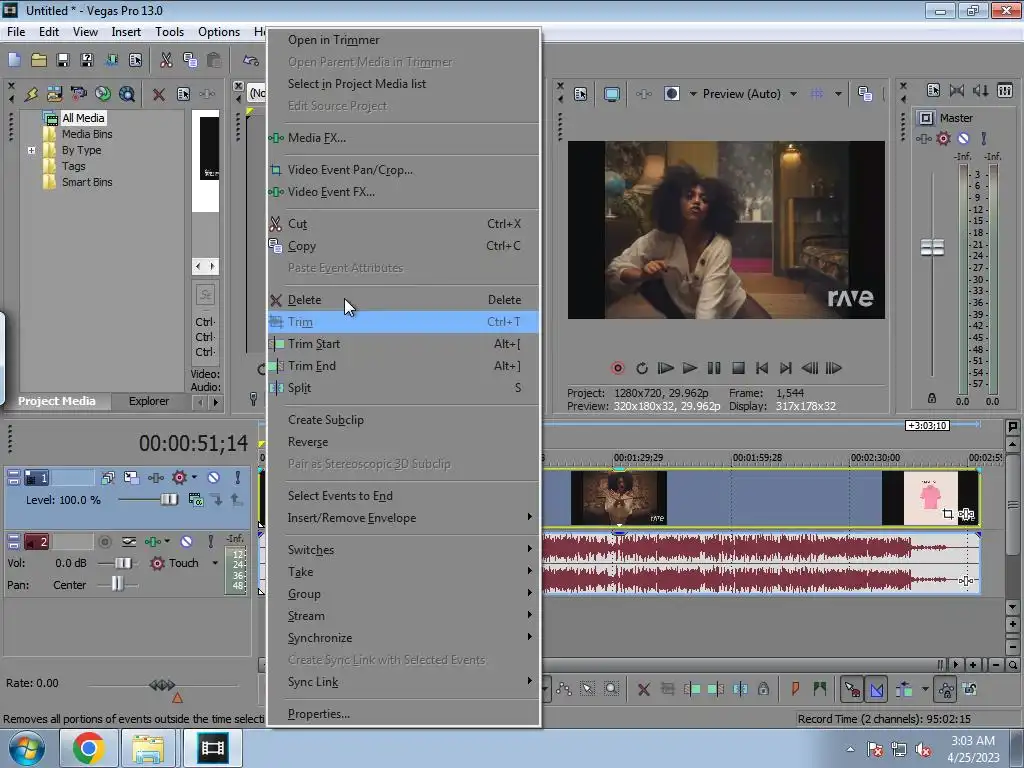This screenshot has height=768, width=1024.
Task: Click the Master volume fader
Action: coord(932,248)
